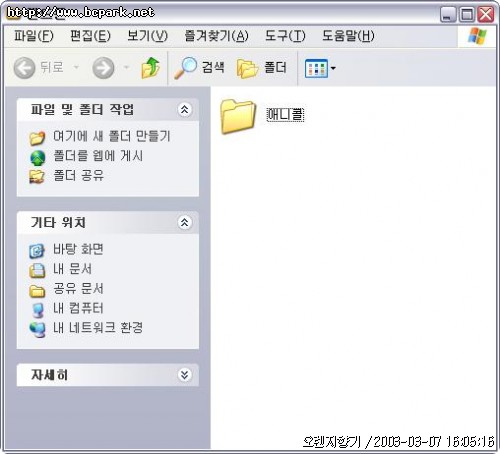
Task: Open back history dropdown arrow
Action: click(x=76, y=68)
